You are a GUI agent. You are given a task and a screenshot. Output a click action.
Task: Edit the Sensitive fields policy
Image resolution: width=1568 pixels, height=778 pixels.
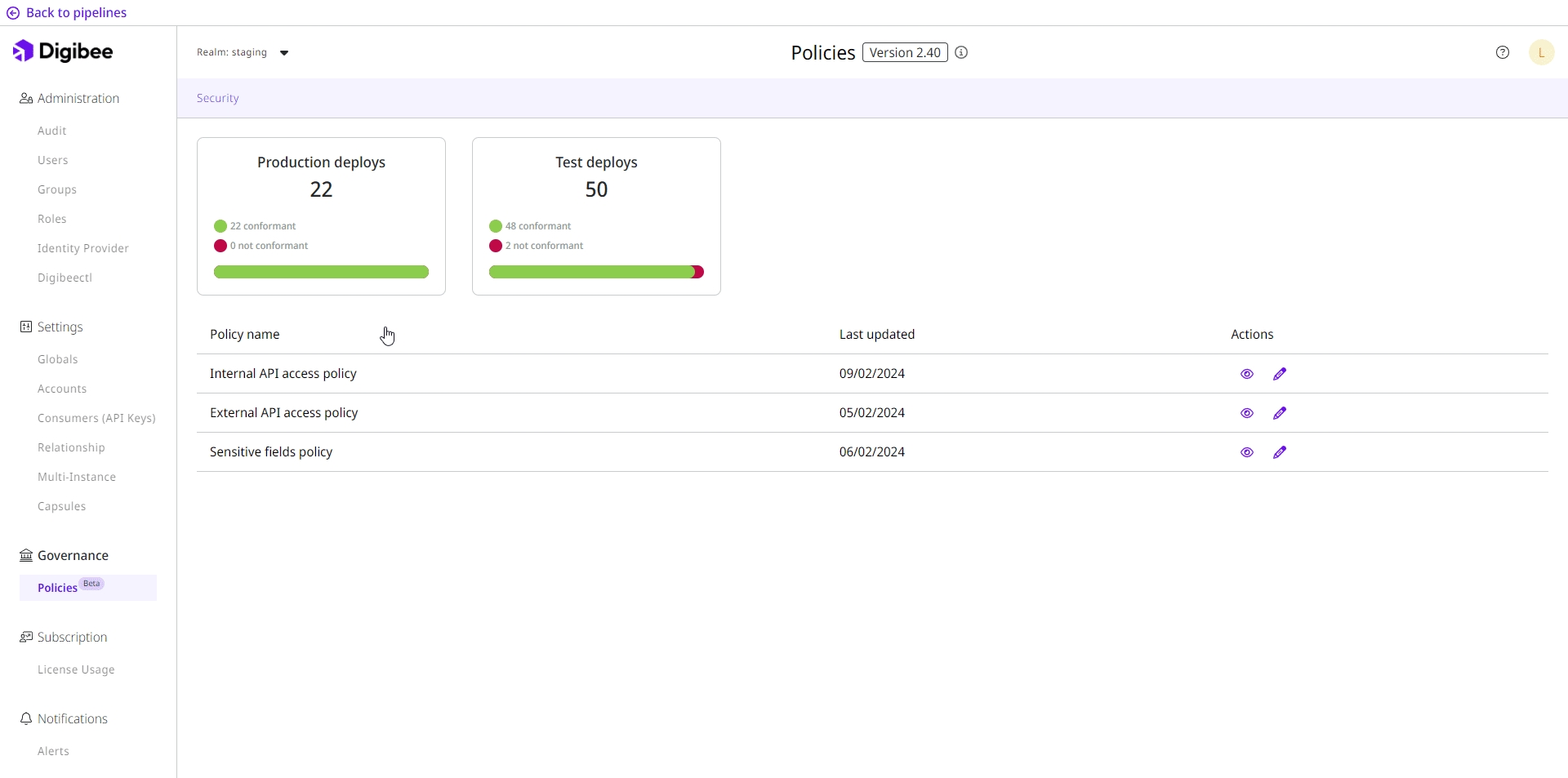[x=1280, y=452]
